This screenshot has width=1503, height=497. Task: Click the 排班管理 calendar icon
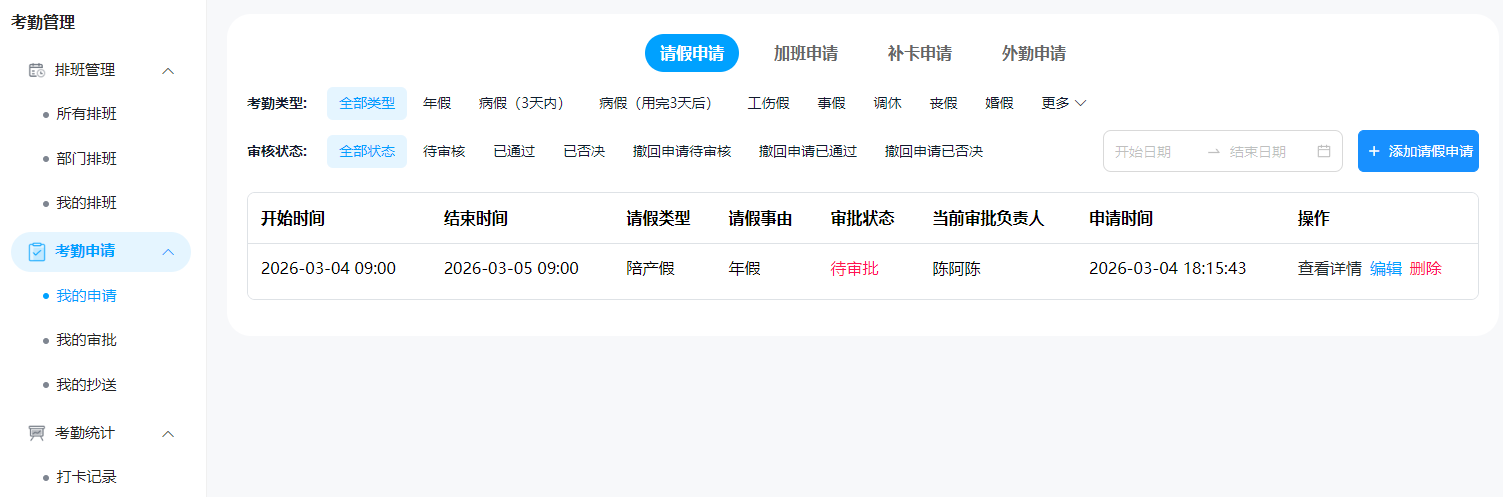pos(37,70)
